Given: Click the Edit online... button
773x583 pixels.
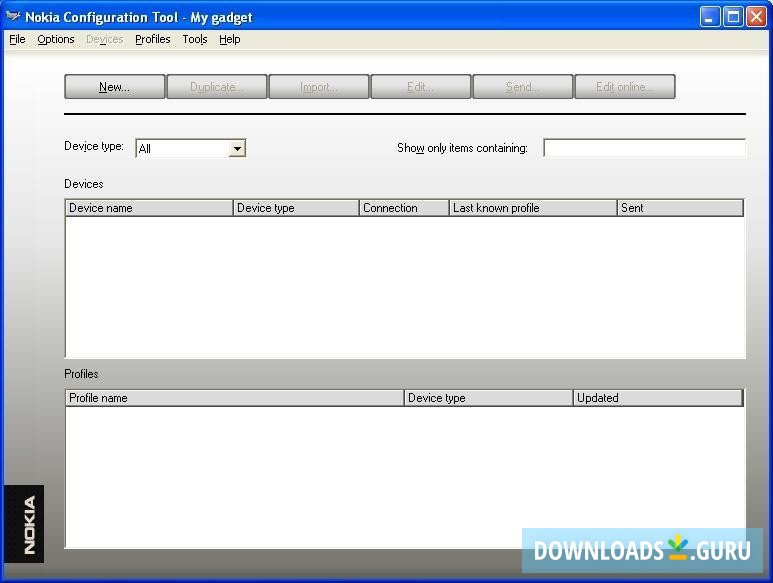Looking at the screenshot, I should pyautogui.click(x=625, y=87).
